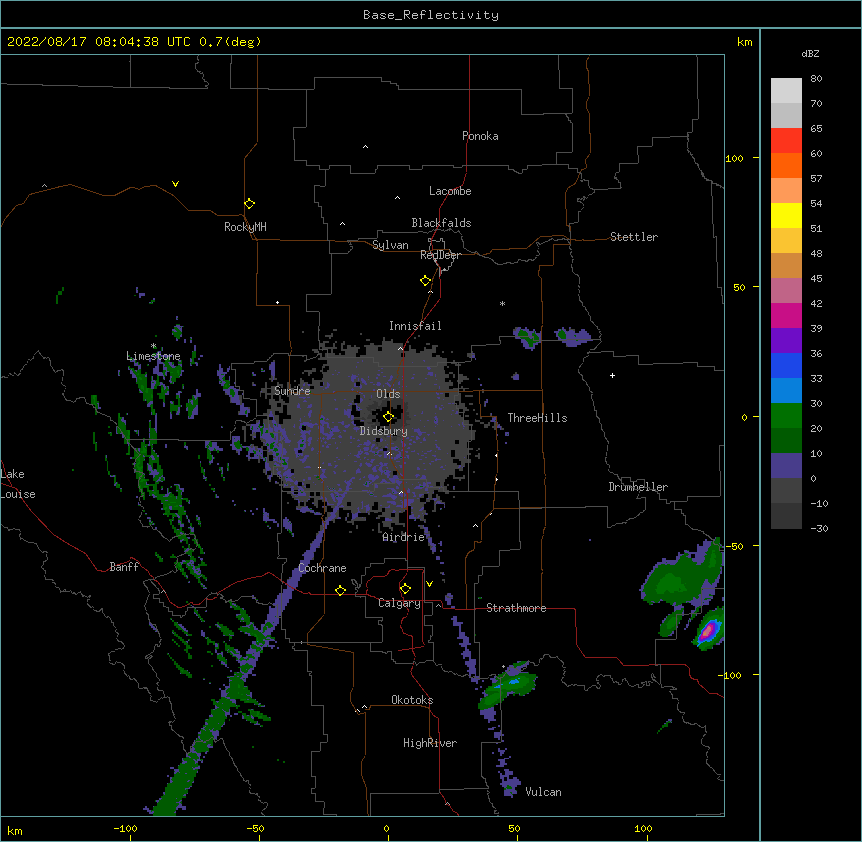The width and height of the screenshot is (862, 842).
Task: Pick the red 60-65 dBZ legend swatch
Action: pos(786,140)
